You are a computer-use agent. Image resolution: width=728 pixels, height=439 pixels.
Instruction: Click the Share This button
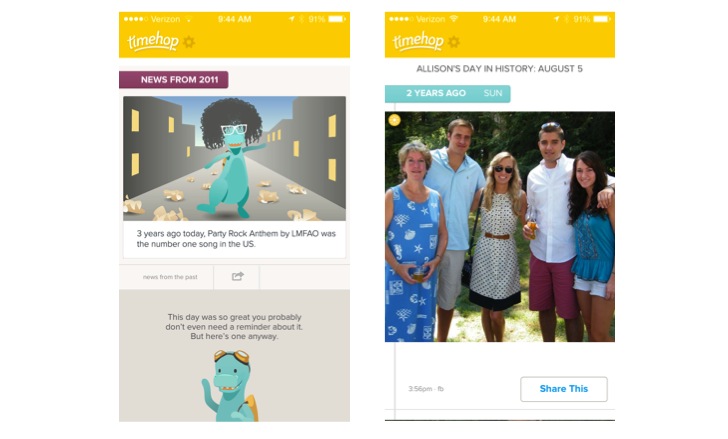pyautogui.click(x=564, y=389)
